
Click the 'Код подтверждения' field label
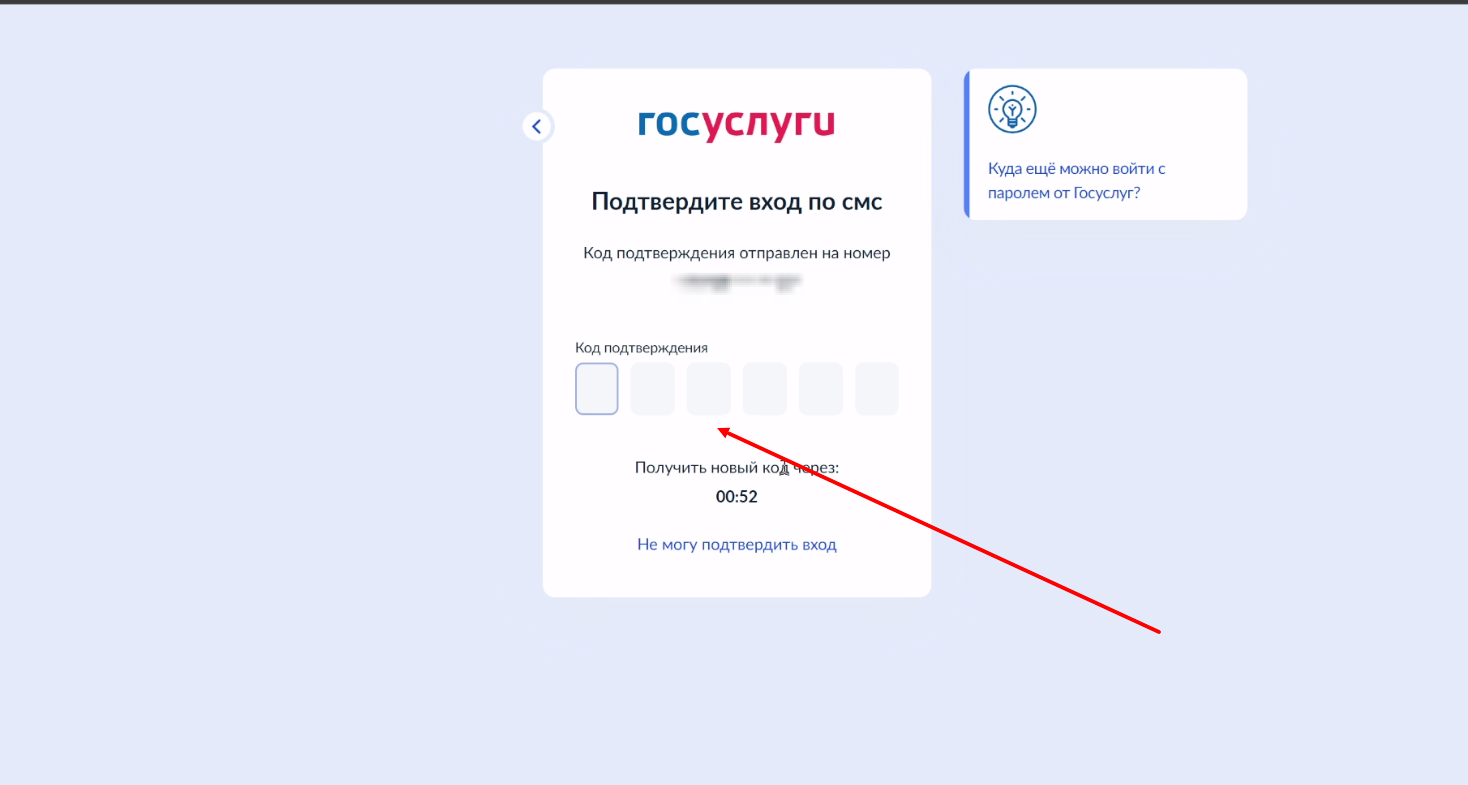click(x=641, y=348)
